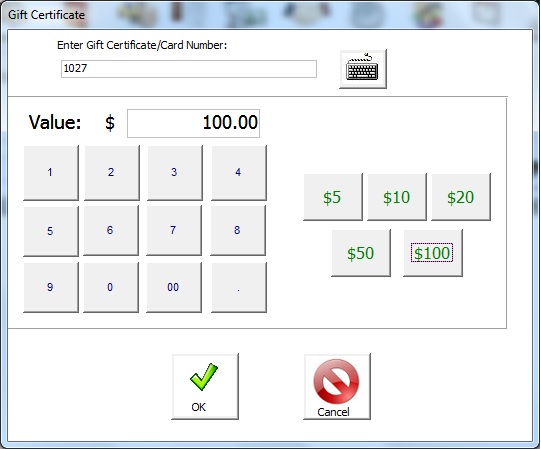
Task: Choose the $50 preset value
Action: 361,253
